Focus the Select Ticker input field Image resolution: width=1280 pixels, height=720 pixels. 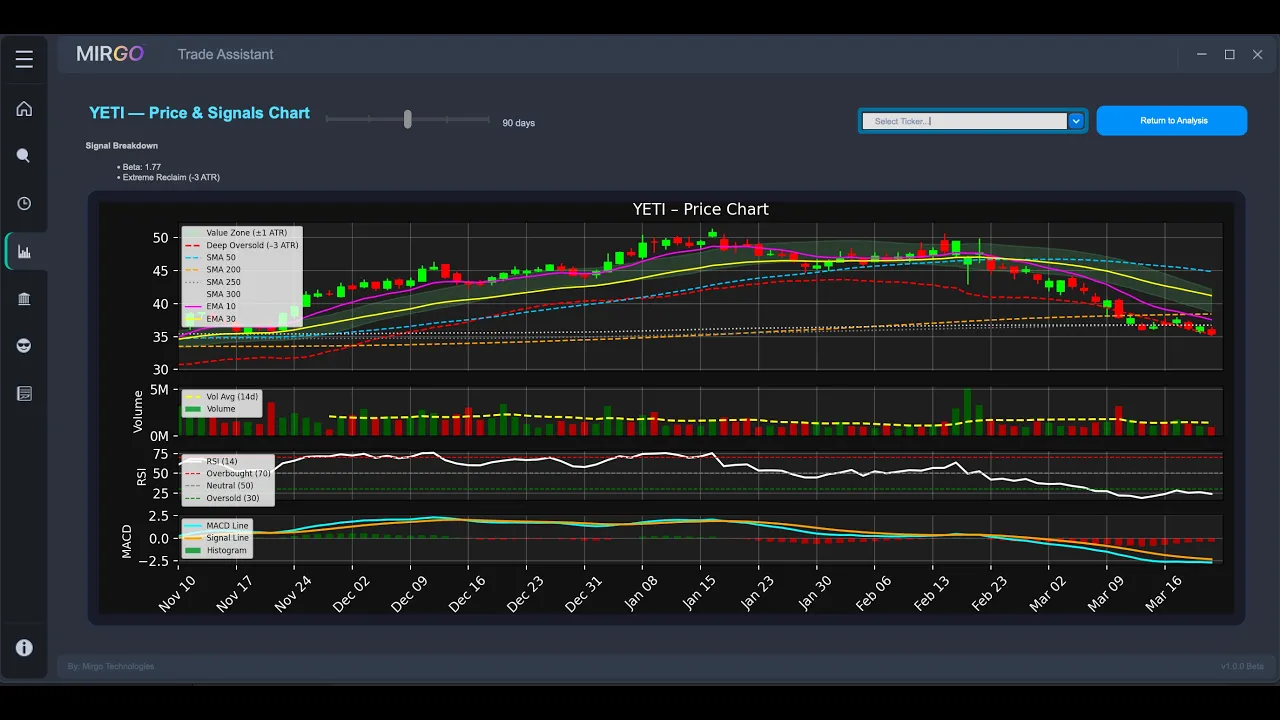(x=965, y=121)
